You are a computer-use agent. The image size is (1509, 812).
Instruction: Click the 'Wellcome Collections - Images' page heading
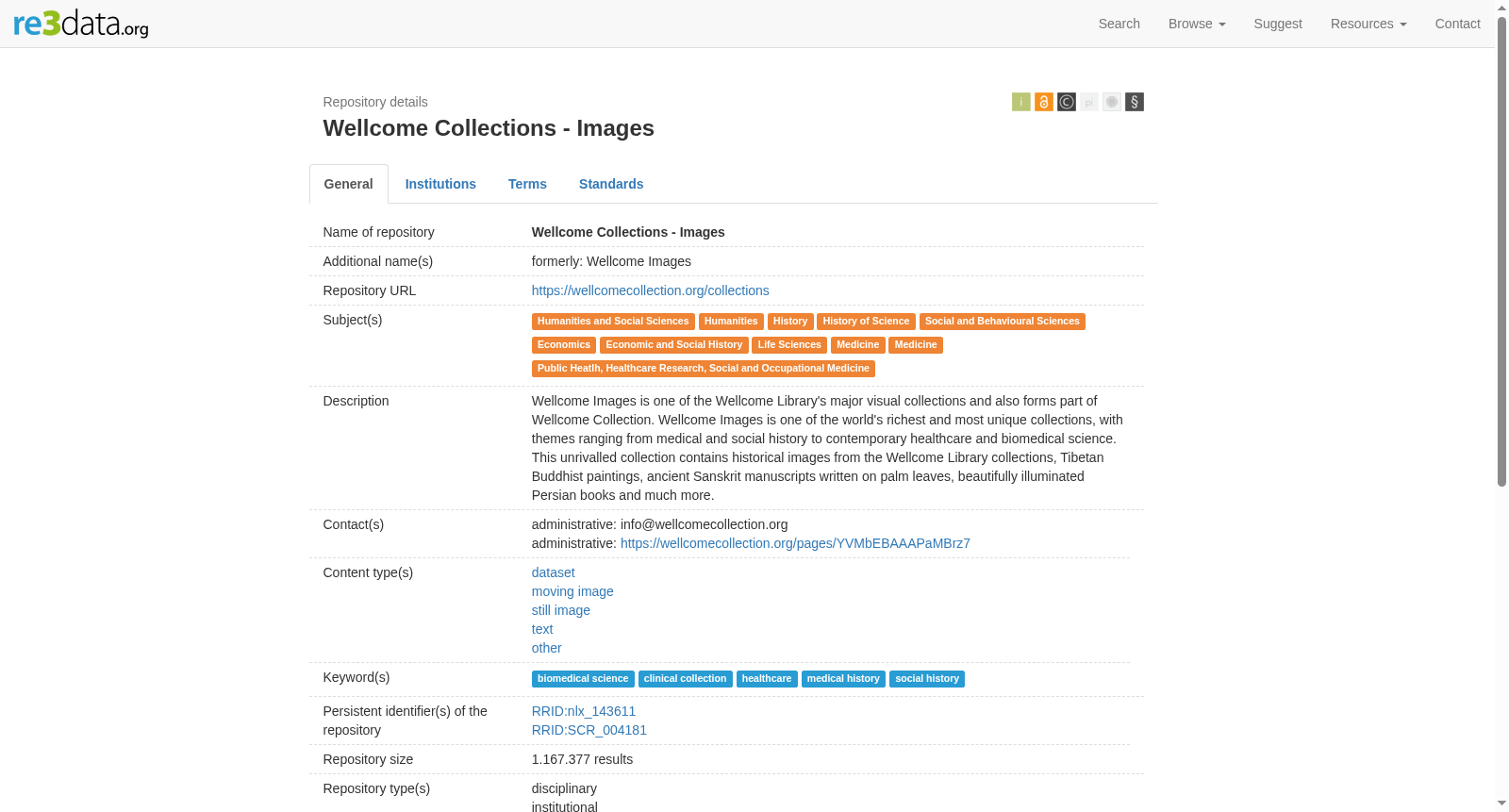tap(489, 128)
